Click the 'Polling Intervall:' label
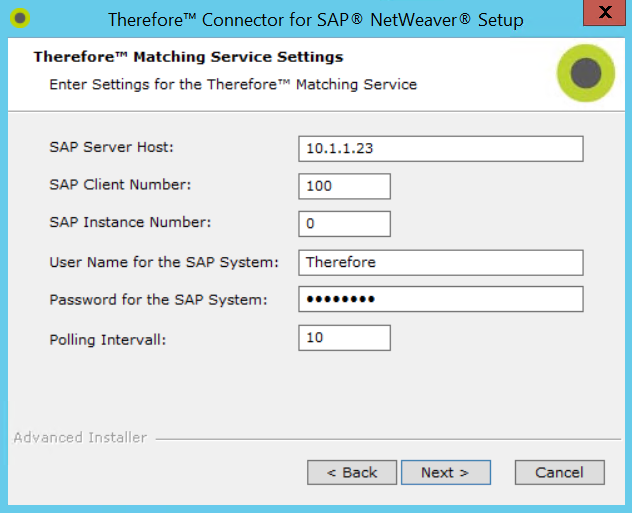 click(x=107, y=339)
